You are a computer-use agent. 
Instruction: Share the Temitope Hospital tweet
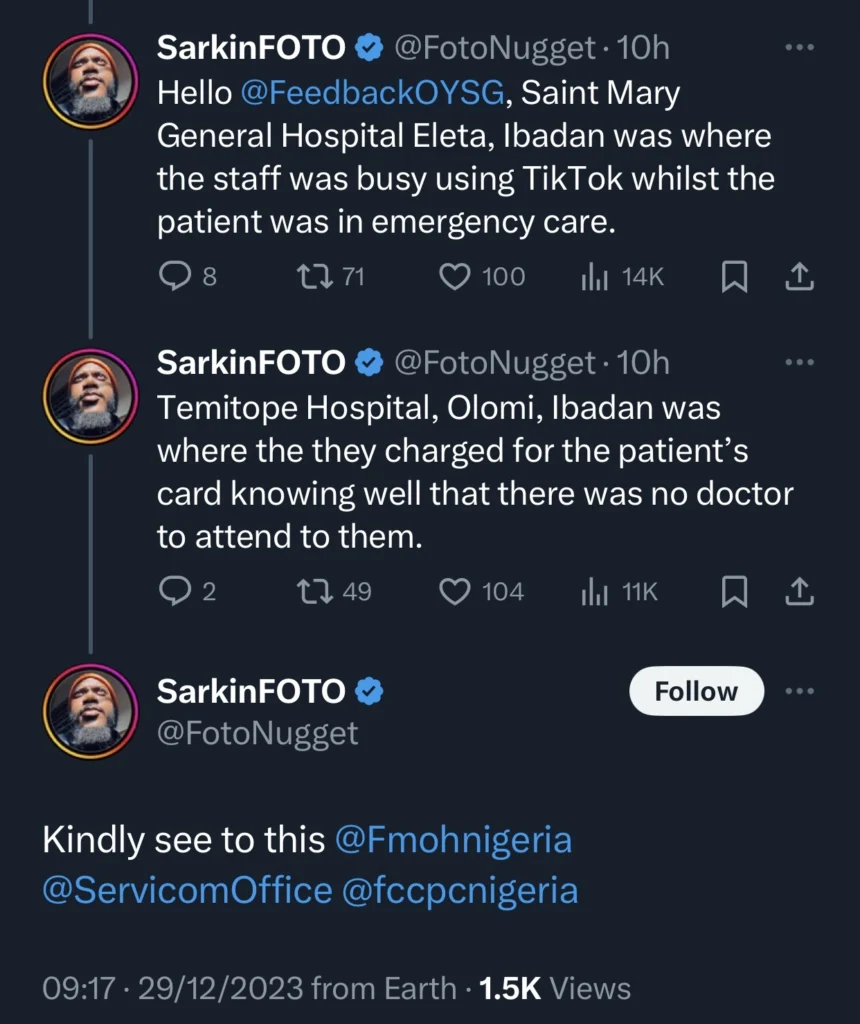click(799, 591)
